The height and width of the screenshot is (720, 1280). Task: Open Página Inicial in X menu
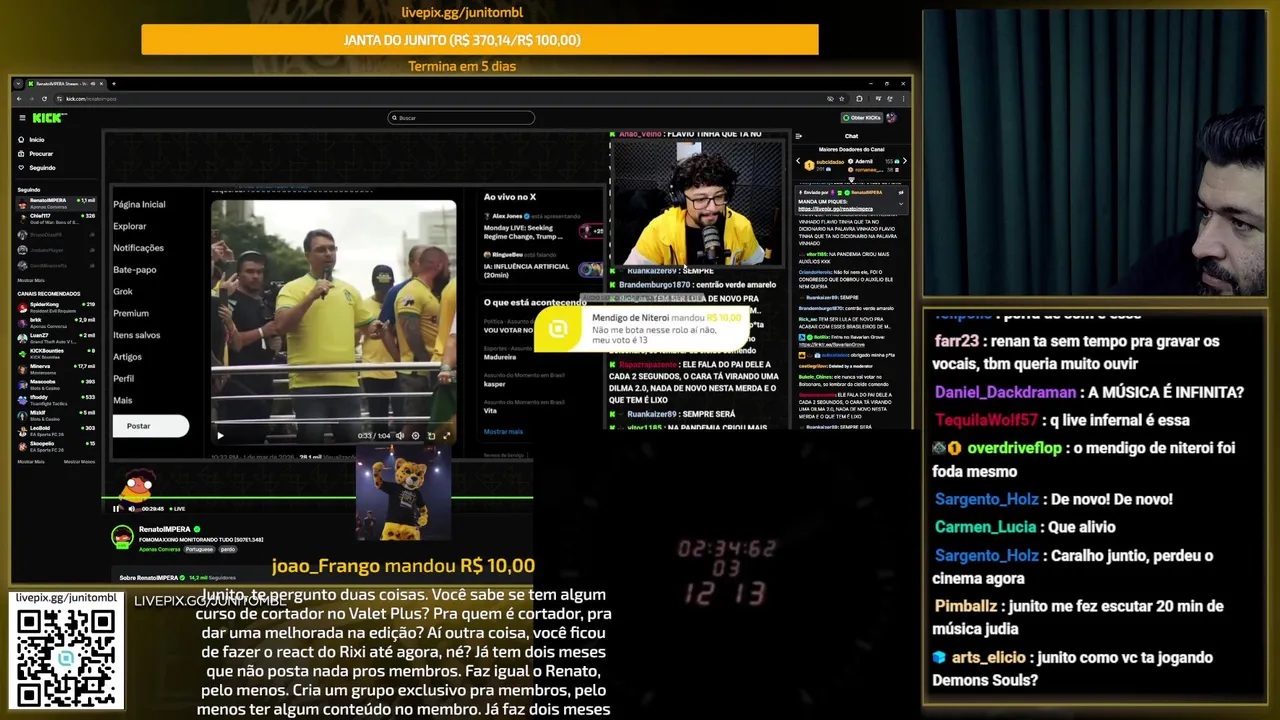point(139,204)
